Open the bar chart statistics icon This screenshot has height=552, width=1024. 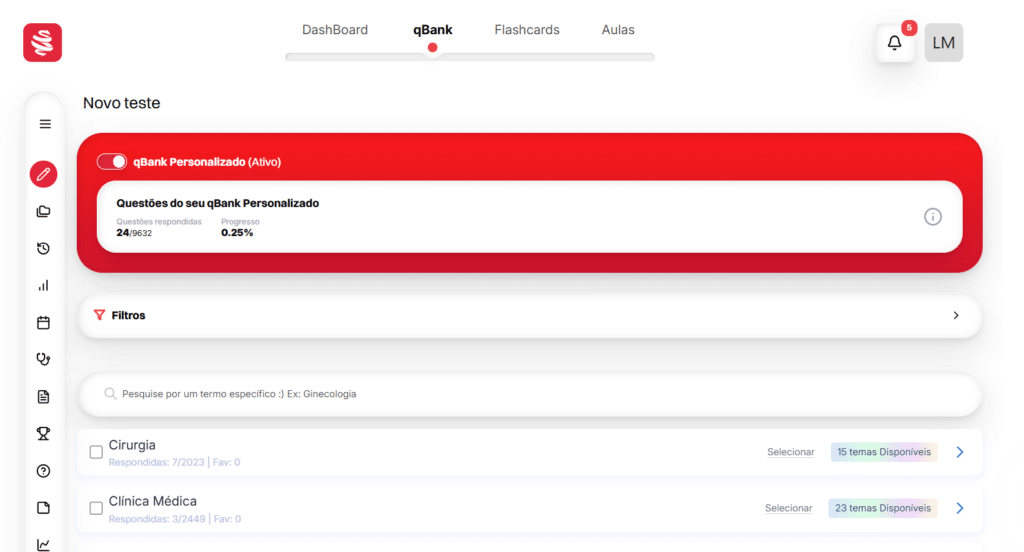tap(43, 285)
